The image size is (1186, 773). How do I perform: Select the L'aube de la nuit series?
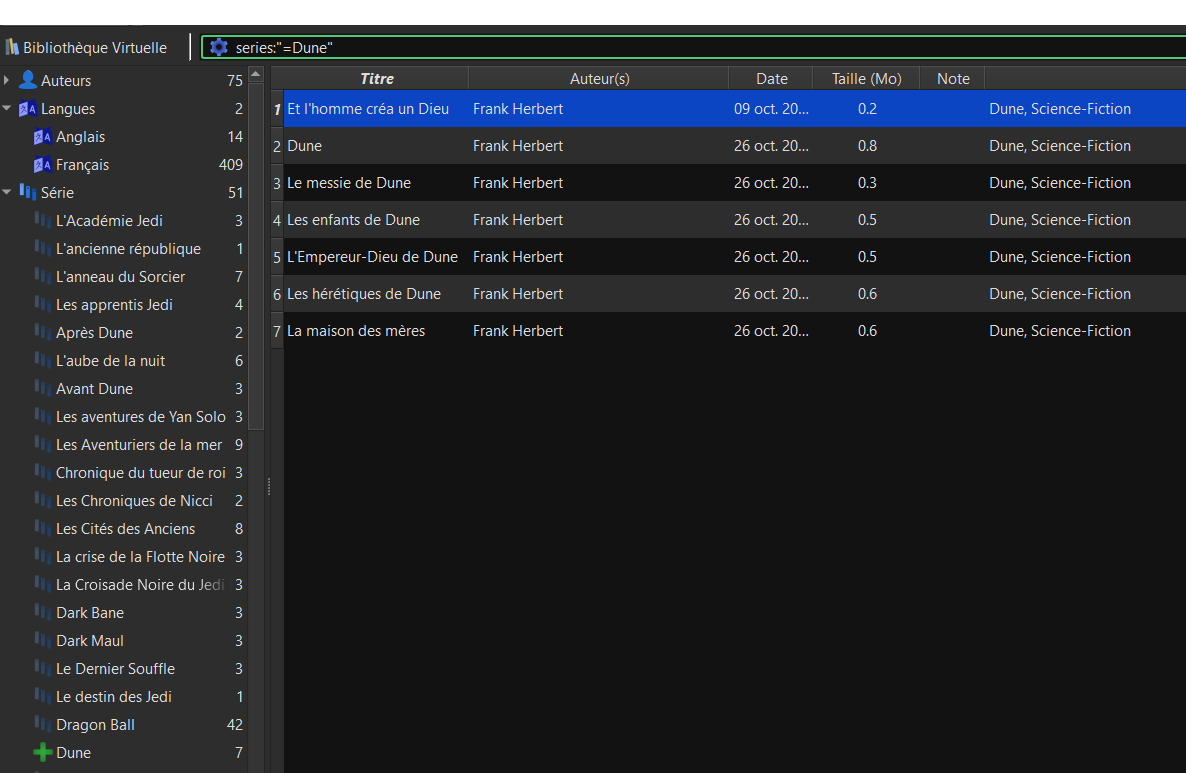(110, 361)
